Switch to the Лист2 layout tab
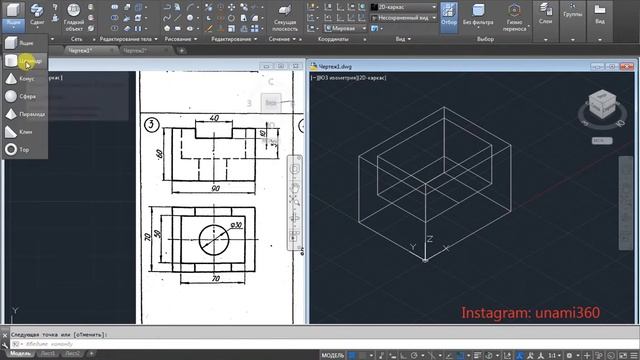 click(73, 353)
